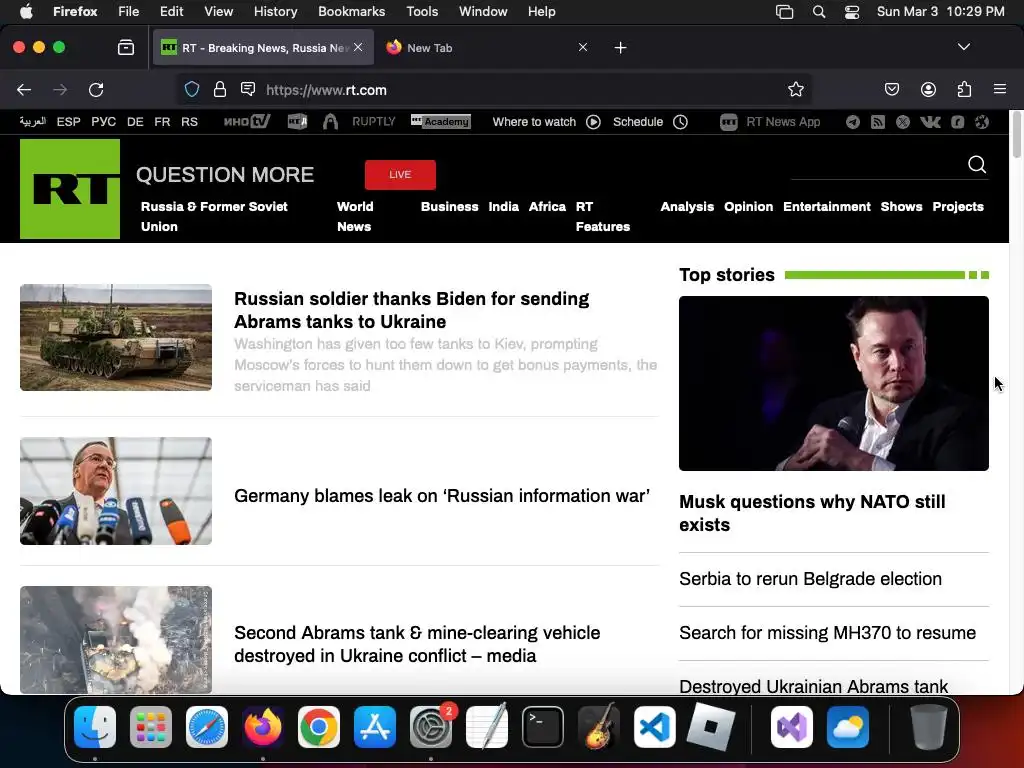
Task: Open the Shows section
Action: [x=901, y=206]
